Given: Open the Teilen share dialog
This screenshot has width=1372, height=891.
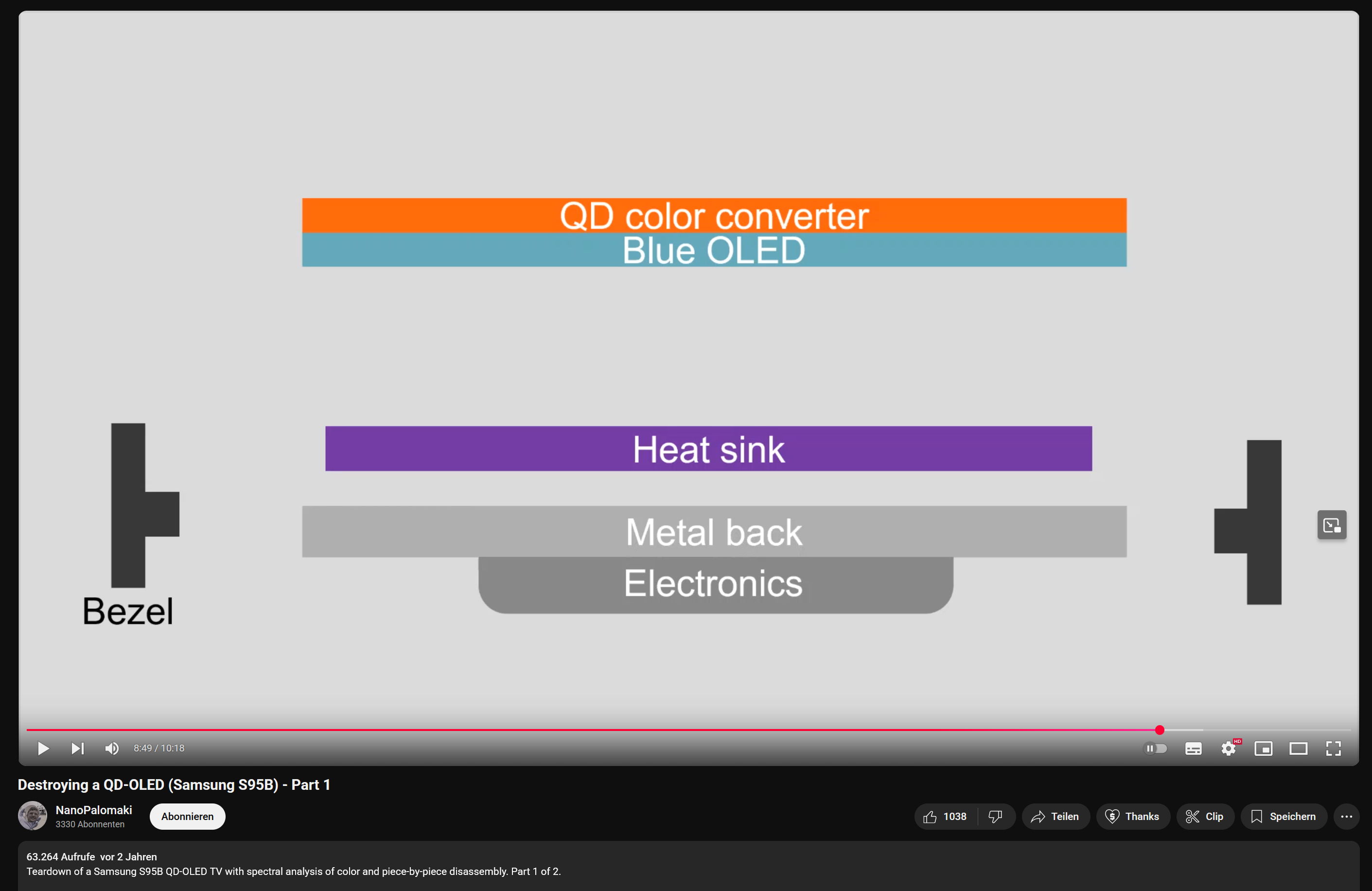Looking at the screenshot, I should pyautogui.click(x=1055, y=817).
